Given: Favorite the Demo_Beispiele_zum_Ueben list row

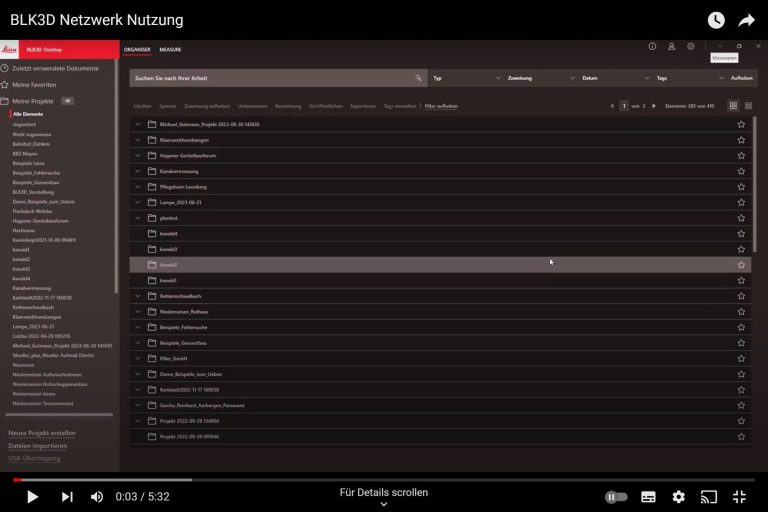Looking at the screenshot, I should tap(741, 374).
